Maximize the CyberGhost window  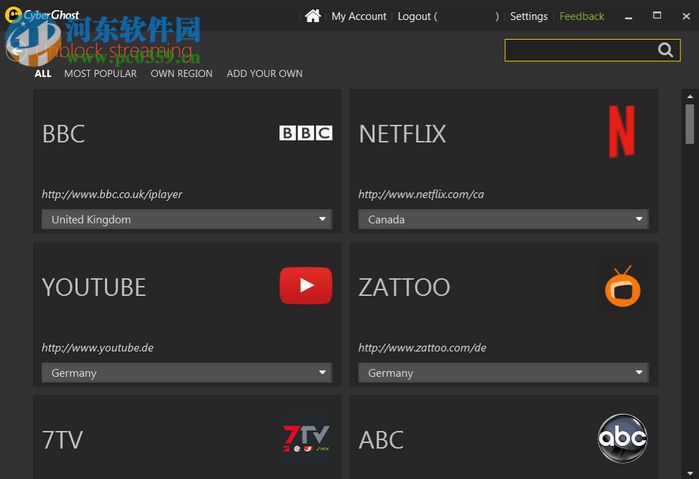657,16
